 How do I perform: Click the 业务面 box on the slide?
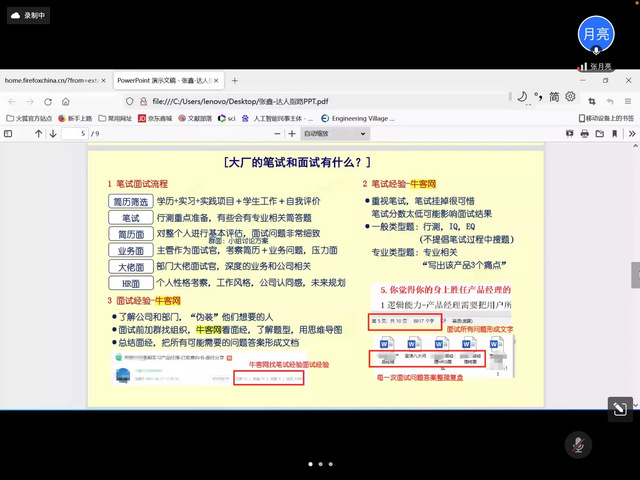(x=131, y=251)
